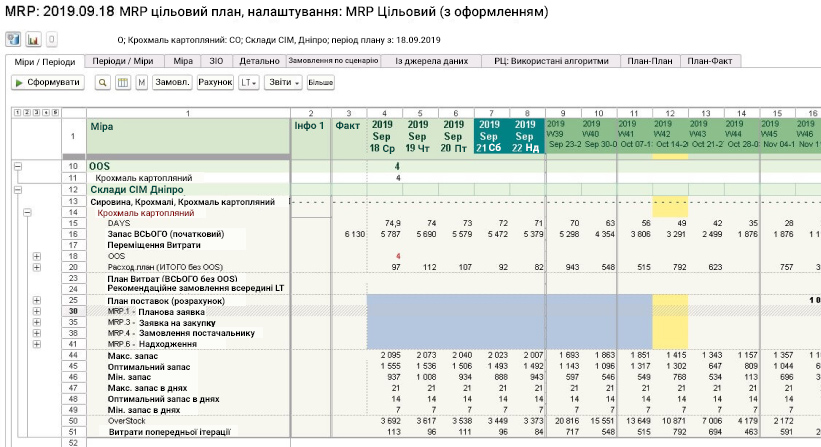Click the column settings grid icon

point(123,83)
